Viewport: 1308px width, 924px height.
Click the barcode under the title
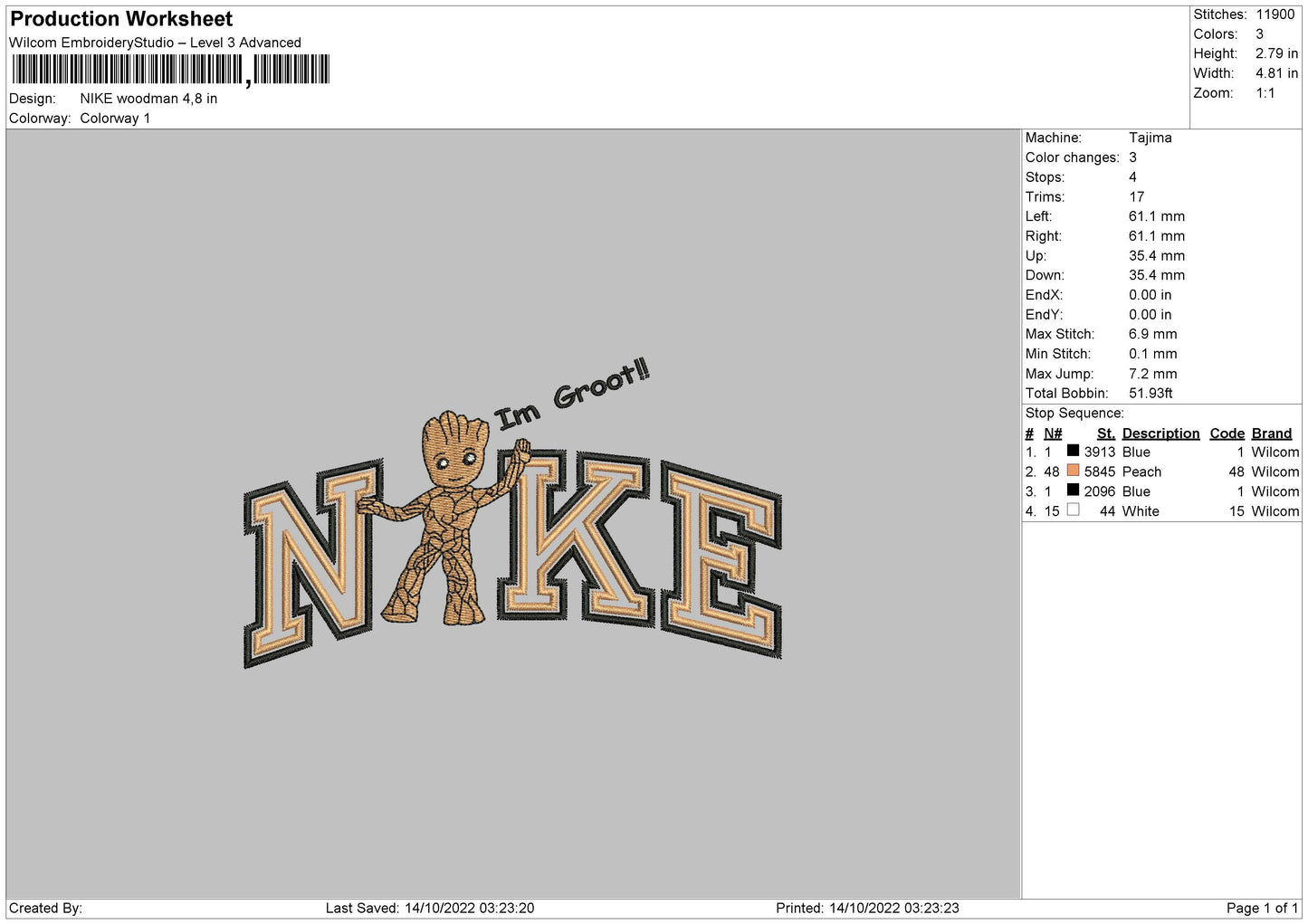(x=170, y=70)
